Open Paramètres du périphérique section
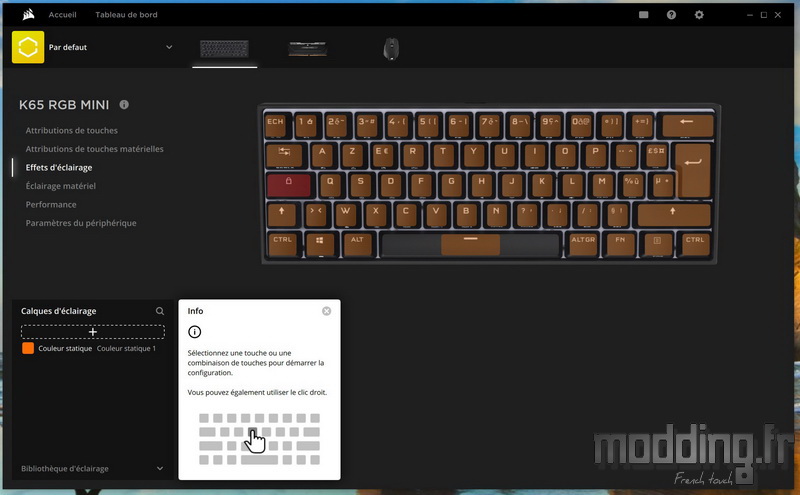 click(x=81, y=223)
